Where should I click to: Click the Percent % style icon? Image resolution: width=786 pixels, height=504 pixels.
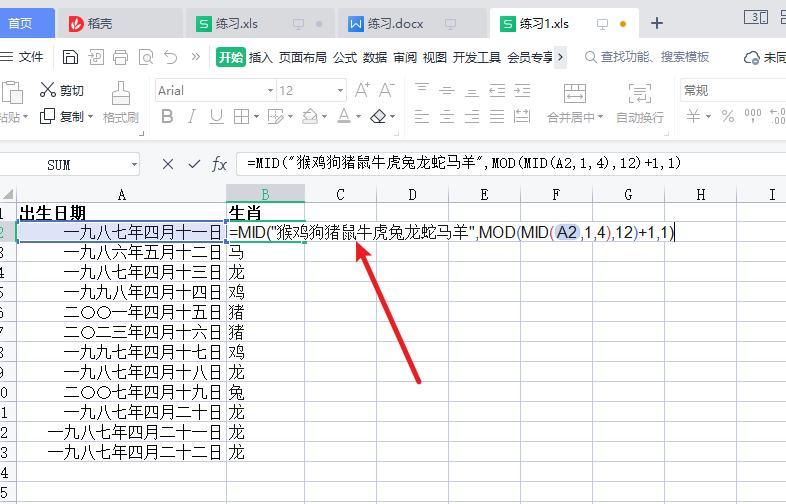pos(727,116)
